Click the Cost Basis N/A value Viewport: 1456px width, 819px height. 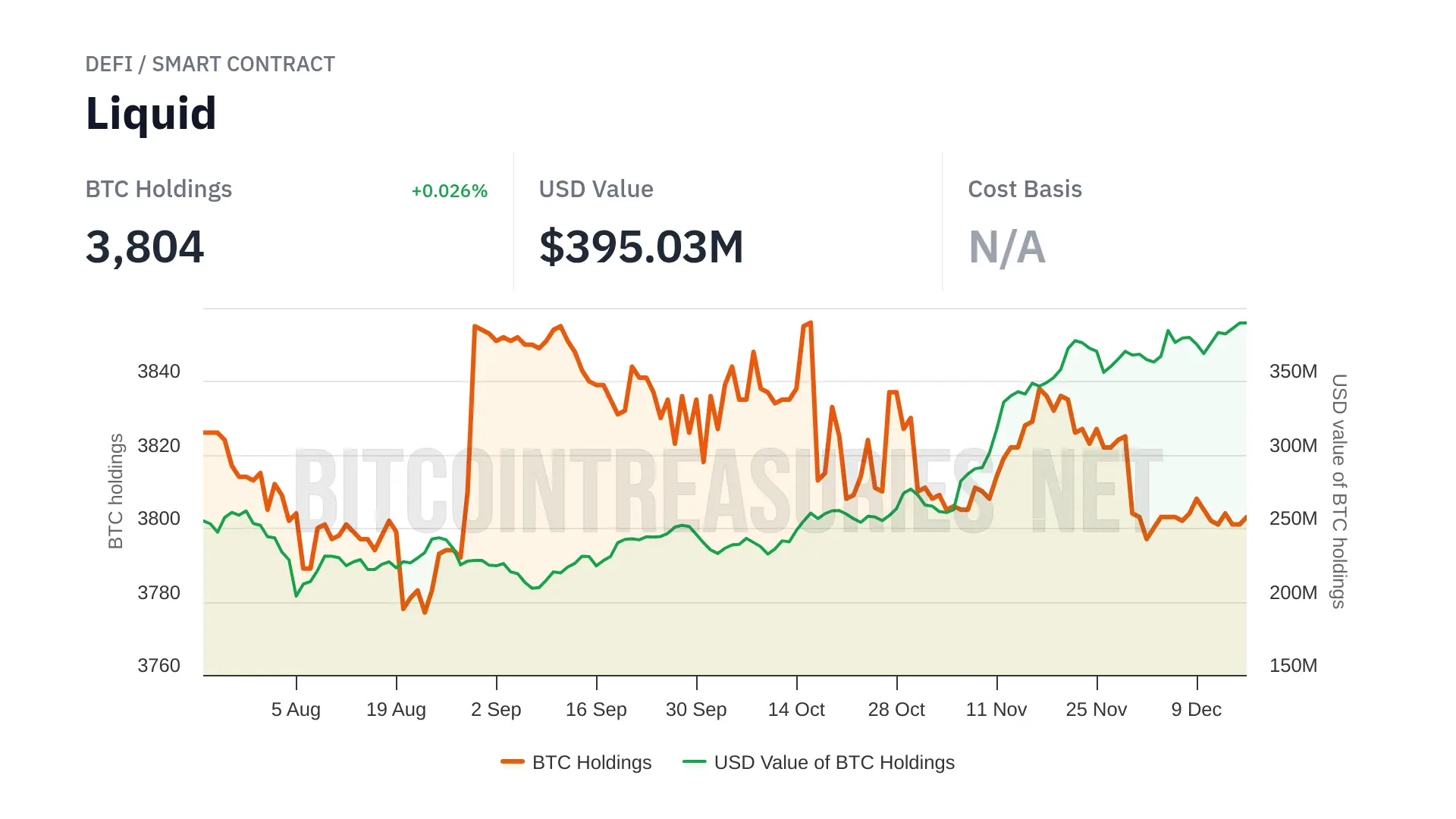tap(1006, 247)
